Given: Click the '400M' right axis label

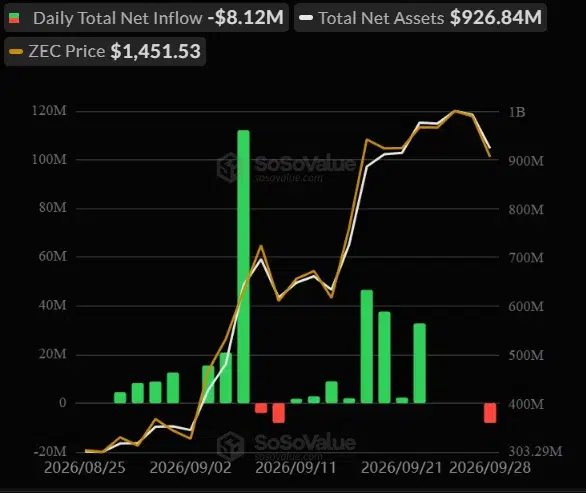Looking at the screenshot, I should (526, 404).
